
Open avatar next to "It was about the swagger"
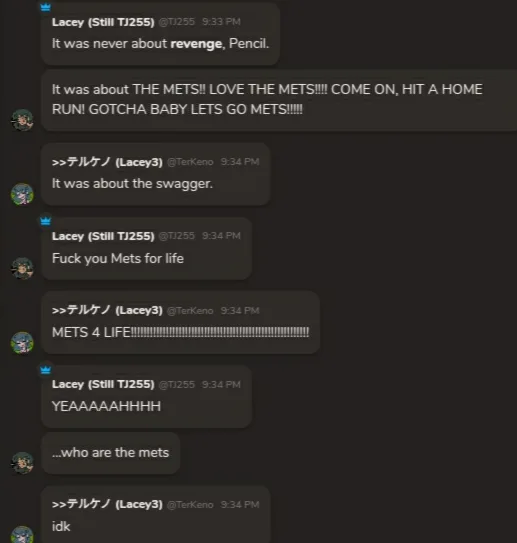click(x=23, y=194)
